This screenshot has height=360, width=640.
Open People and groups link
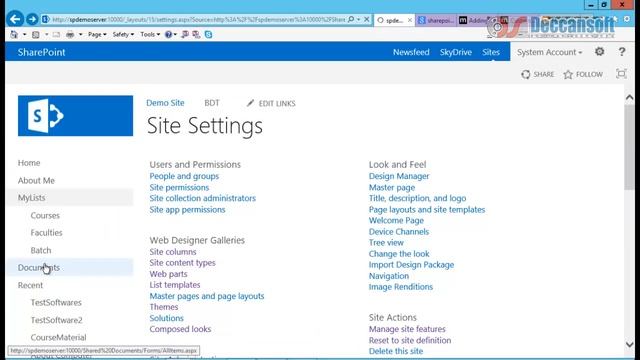[x=184, y=176]
